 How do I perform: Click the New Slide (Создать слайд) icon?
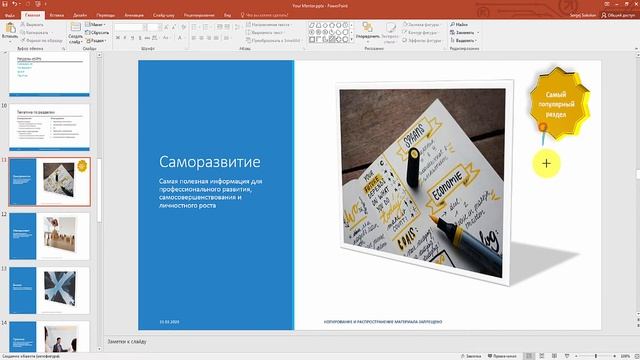tap(76, 28)
